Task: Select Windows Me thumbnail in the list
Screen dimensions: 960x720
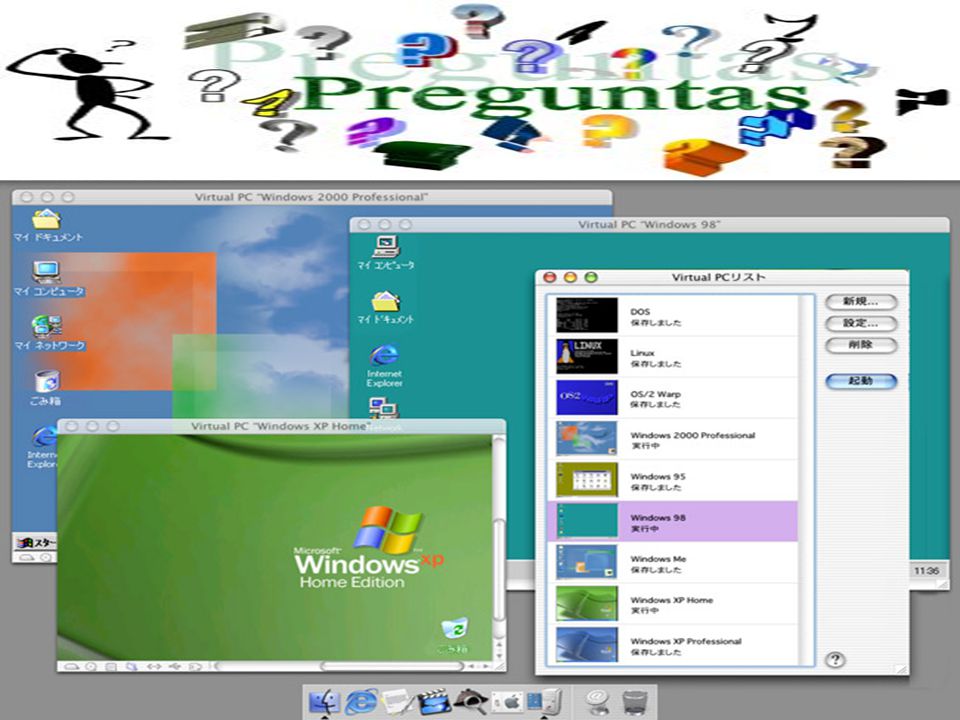Action: pyautogui.click(x=587, y=562)
